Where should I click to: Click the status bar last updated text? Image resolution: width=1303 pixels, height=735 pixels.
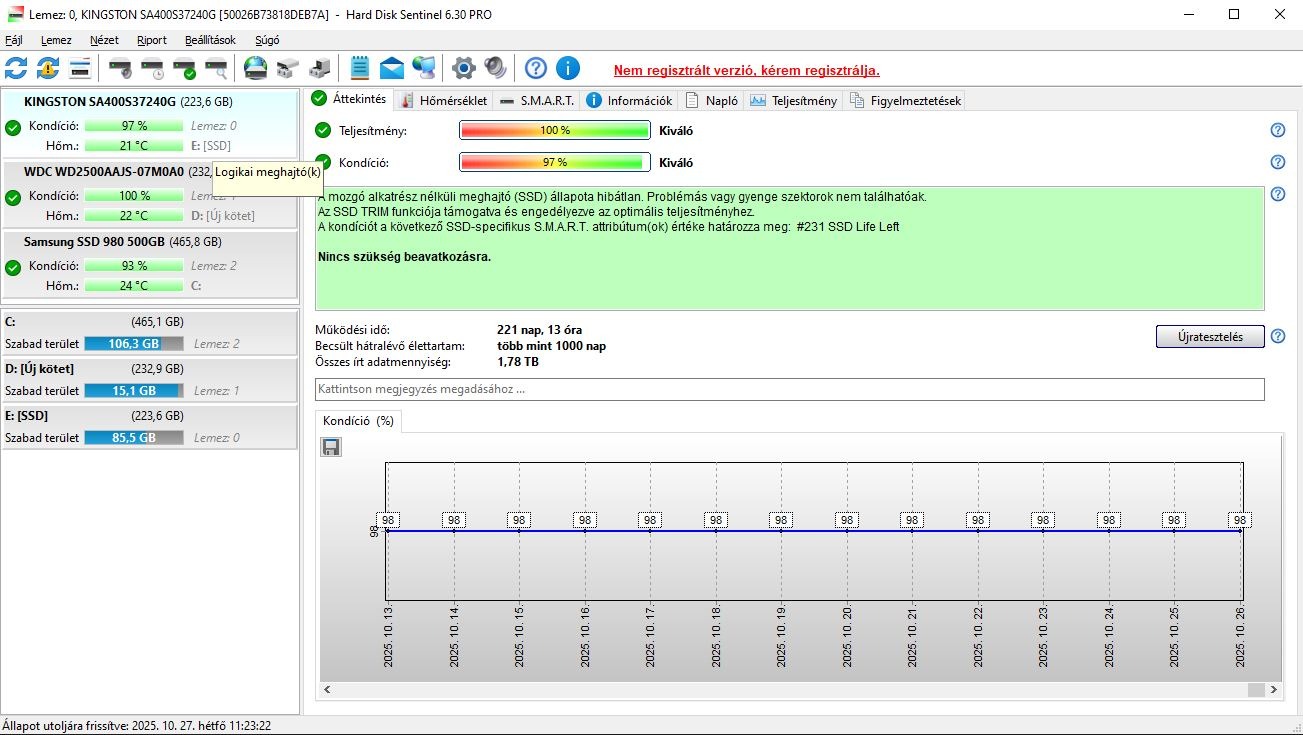click(137, 726)
